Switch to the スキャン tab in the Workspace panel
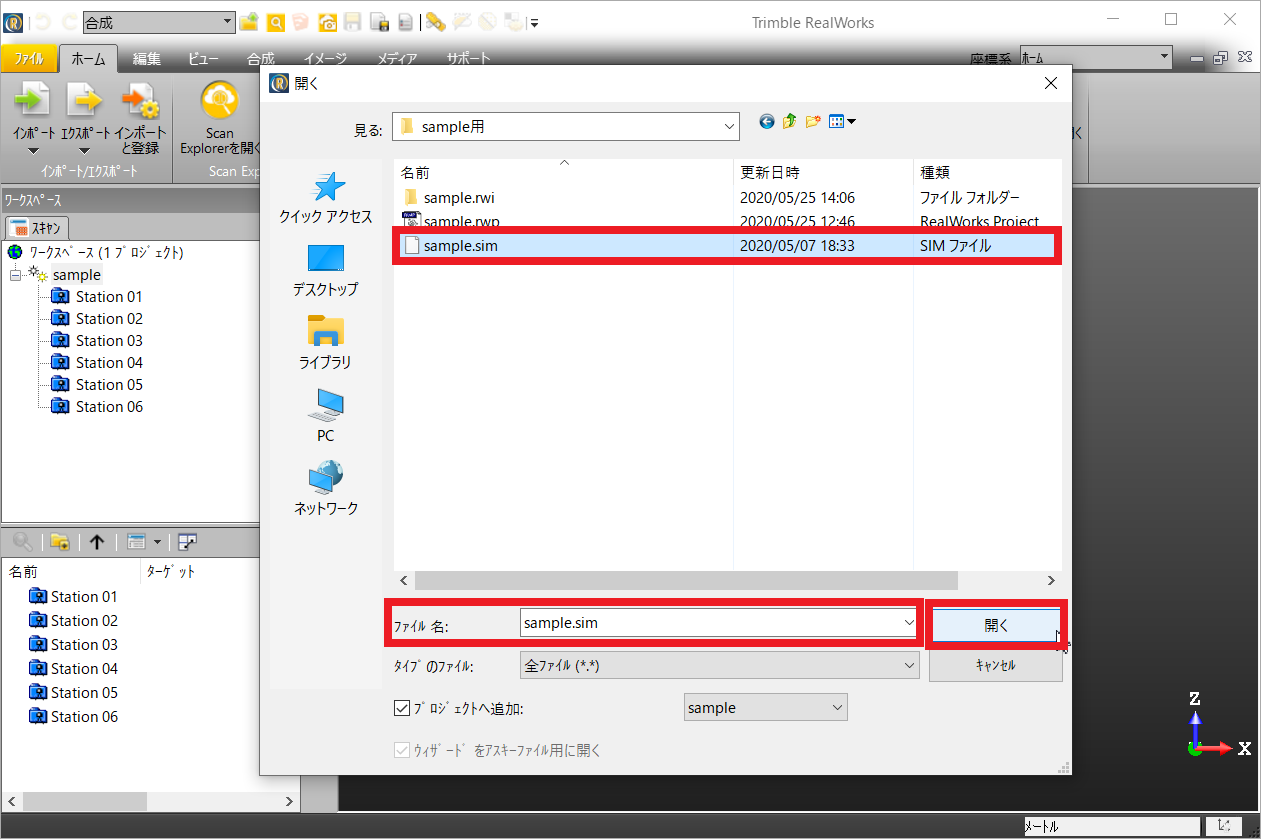1261x839 pixels. pos(37,228)
